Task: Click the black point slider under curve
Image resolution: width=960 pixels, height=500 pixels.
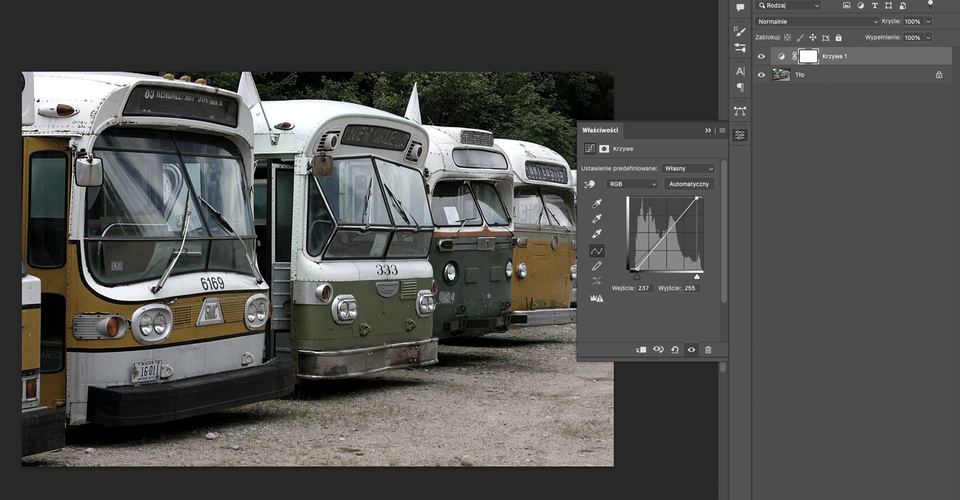Action: (637, 277)
